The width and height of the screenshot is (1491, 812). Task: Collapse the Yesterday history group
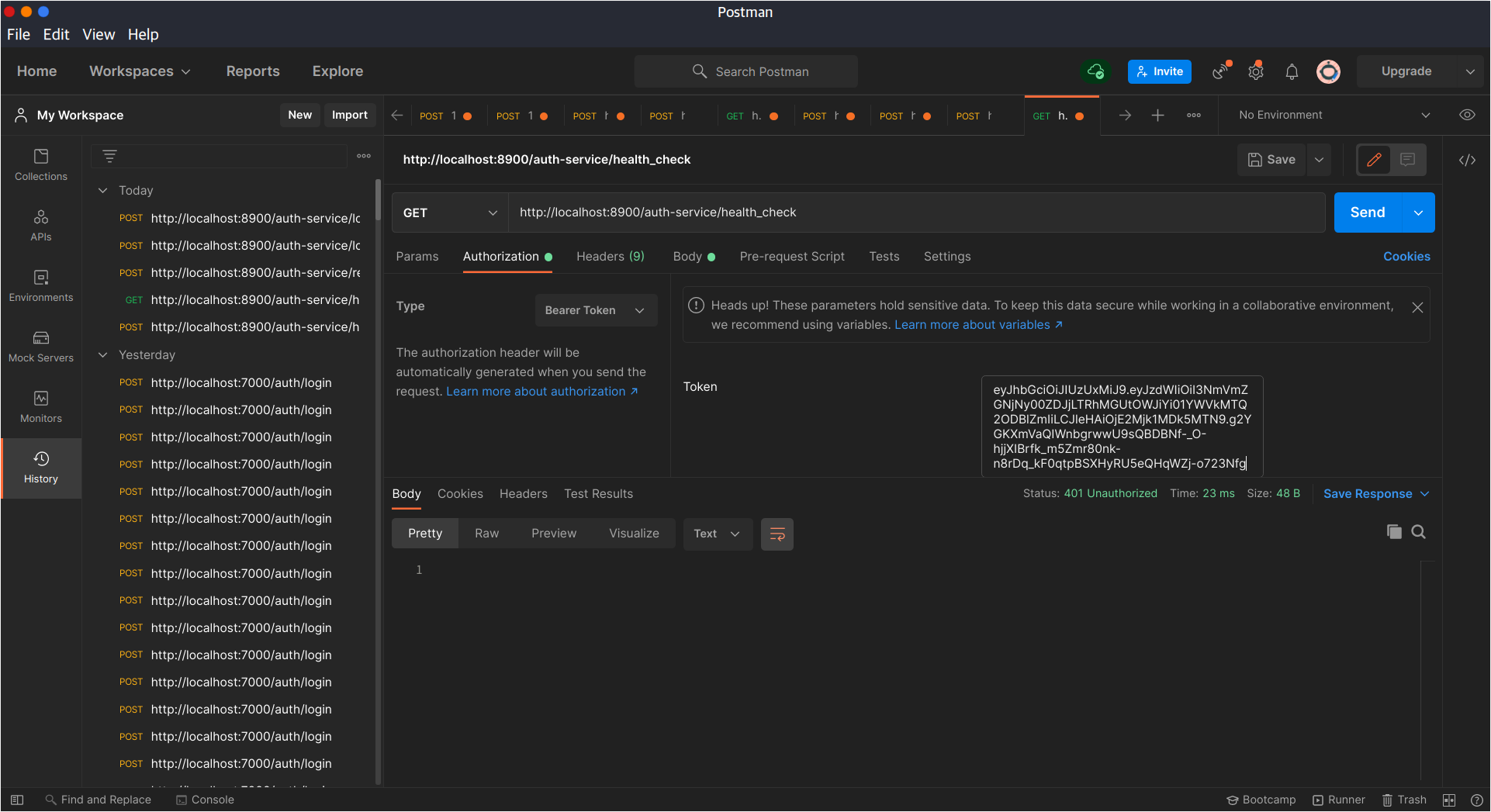coord(102,354)
